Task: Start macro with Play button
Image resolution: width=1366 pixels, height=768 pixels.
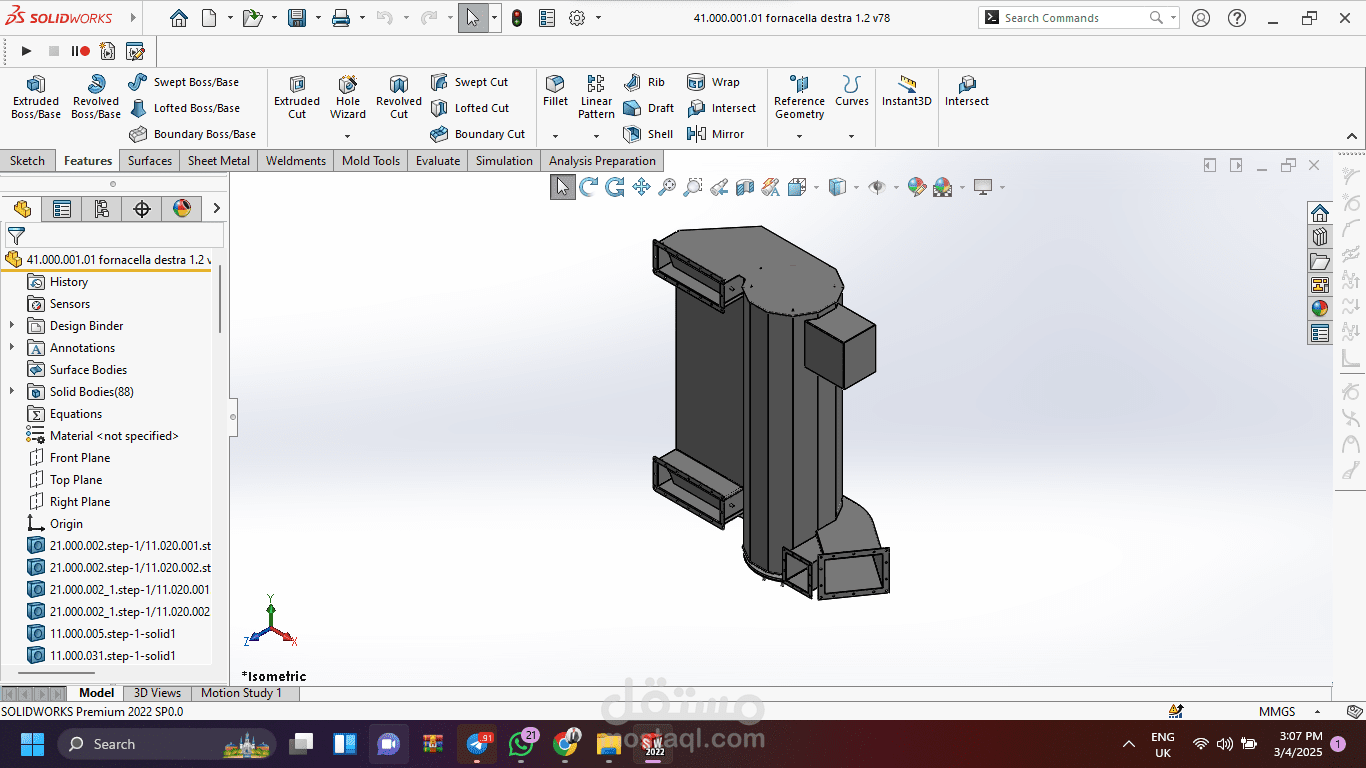Action: point(27,51)
